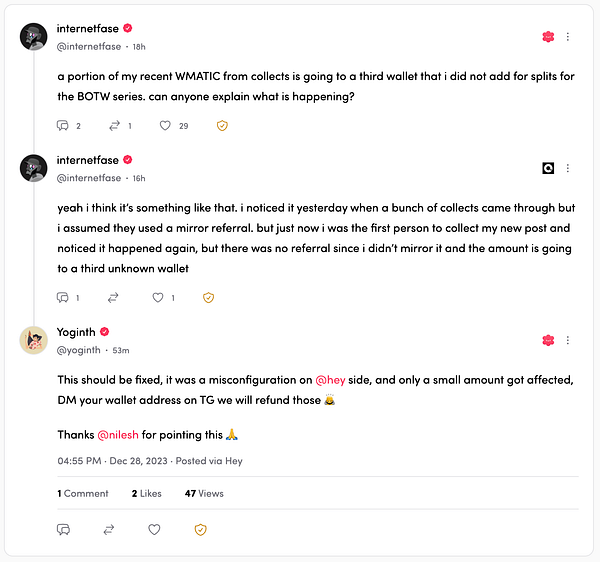Mirror Yoginth's post from bottom action bar
Screen dimensions: 600x562
(x=109, y=529)
